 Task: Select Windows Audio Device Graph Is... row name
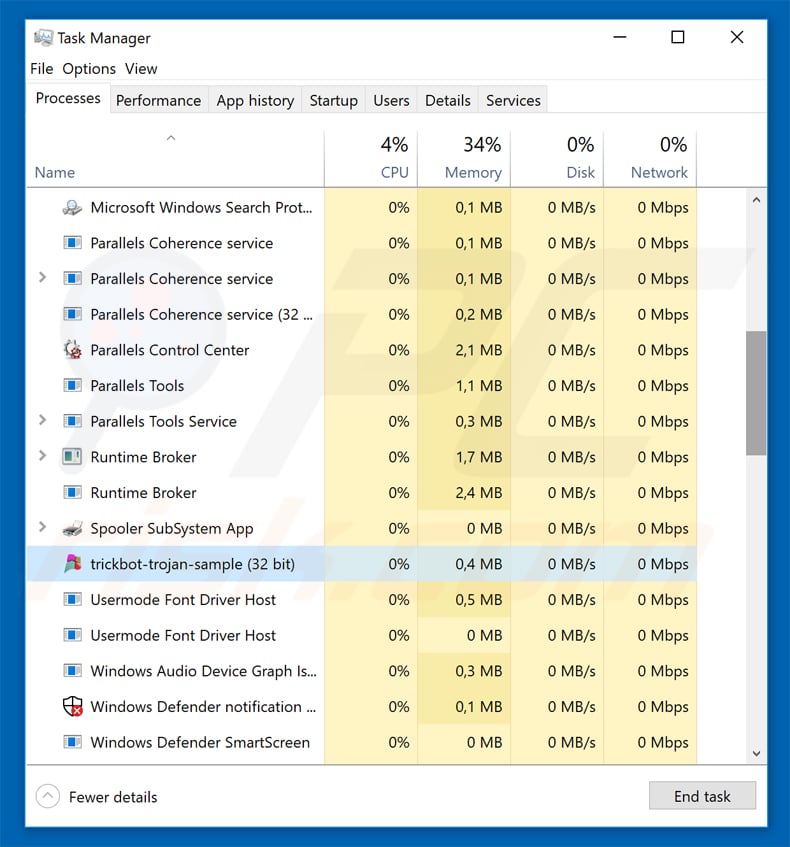203,671
